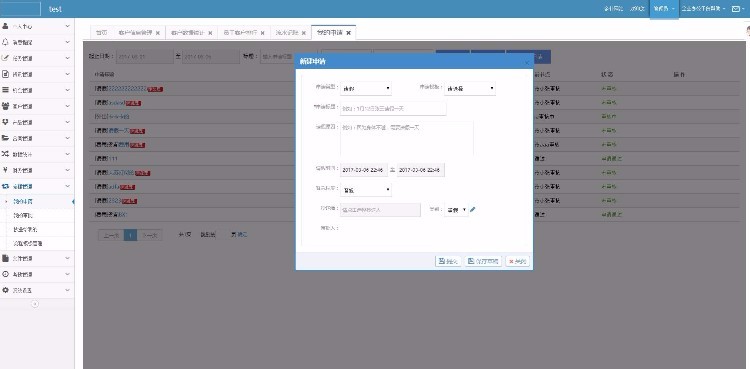Click the reason textarea in dialog

tap(407, 138)
